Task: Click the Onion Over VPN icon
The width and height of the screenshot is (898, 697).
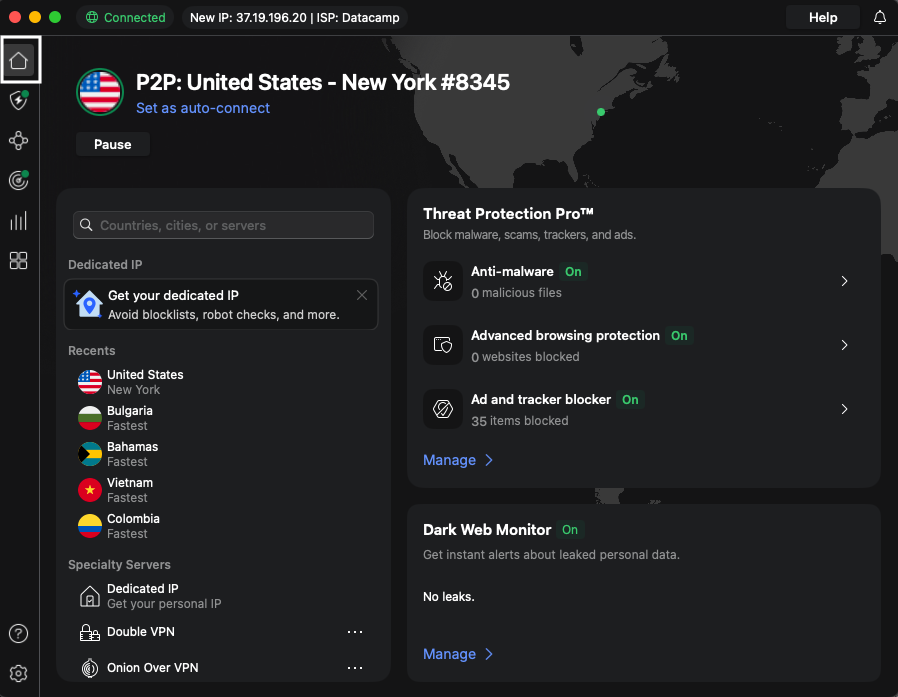Action: pyautogui.click(x=90, y=668)
